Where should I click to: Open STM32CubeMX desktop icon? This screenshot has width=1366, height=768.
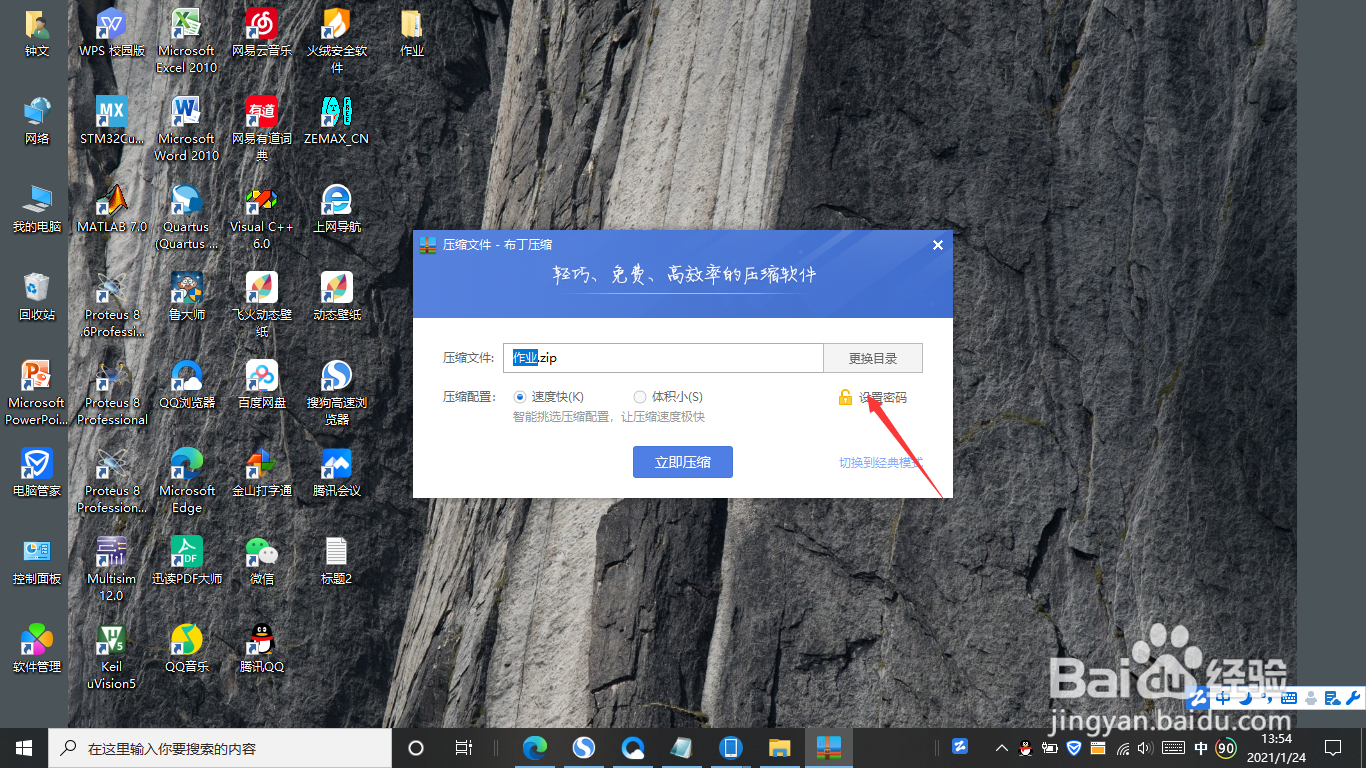tap(112, 120)
